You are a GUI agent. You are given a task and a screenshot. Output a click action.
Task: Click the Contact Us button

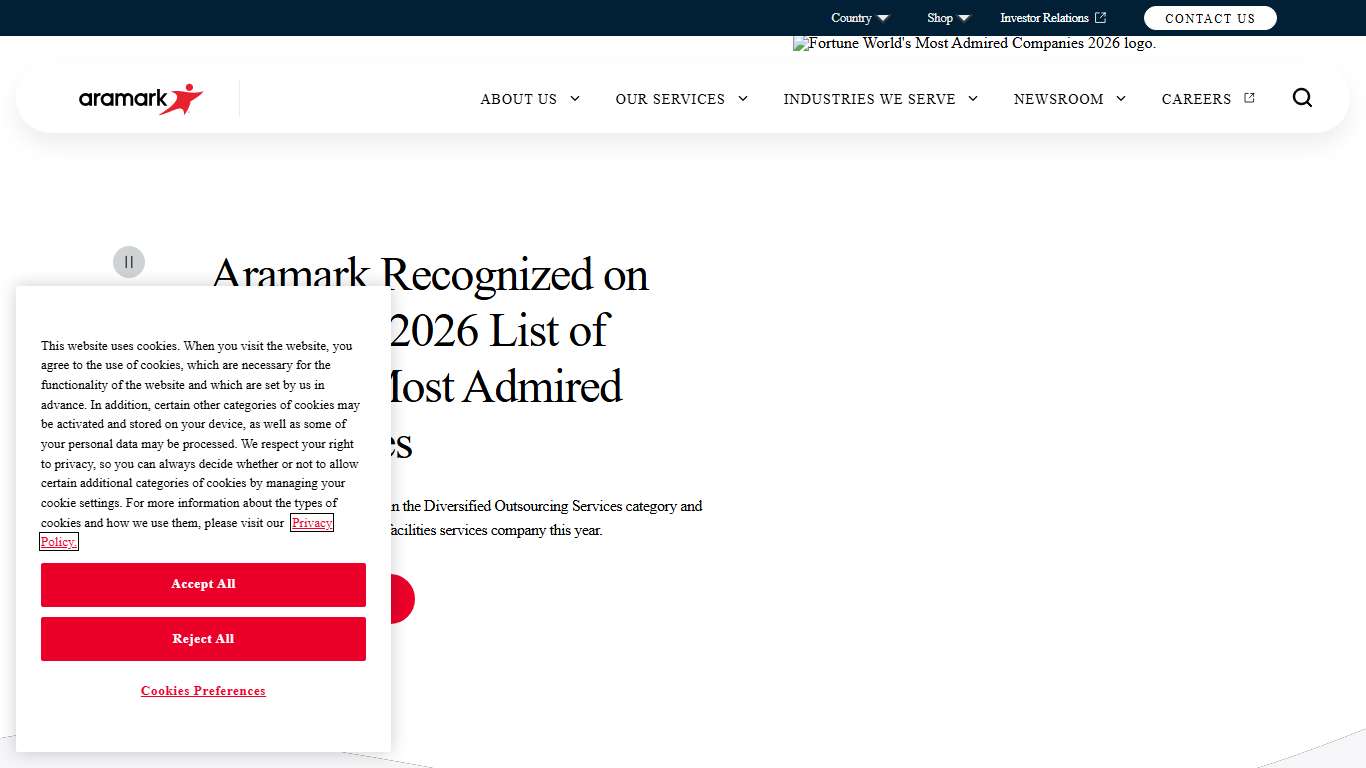click(1210, 17)
